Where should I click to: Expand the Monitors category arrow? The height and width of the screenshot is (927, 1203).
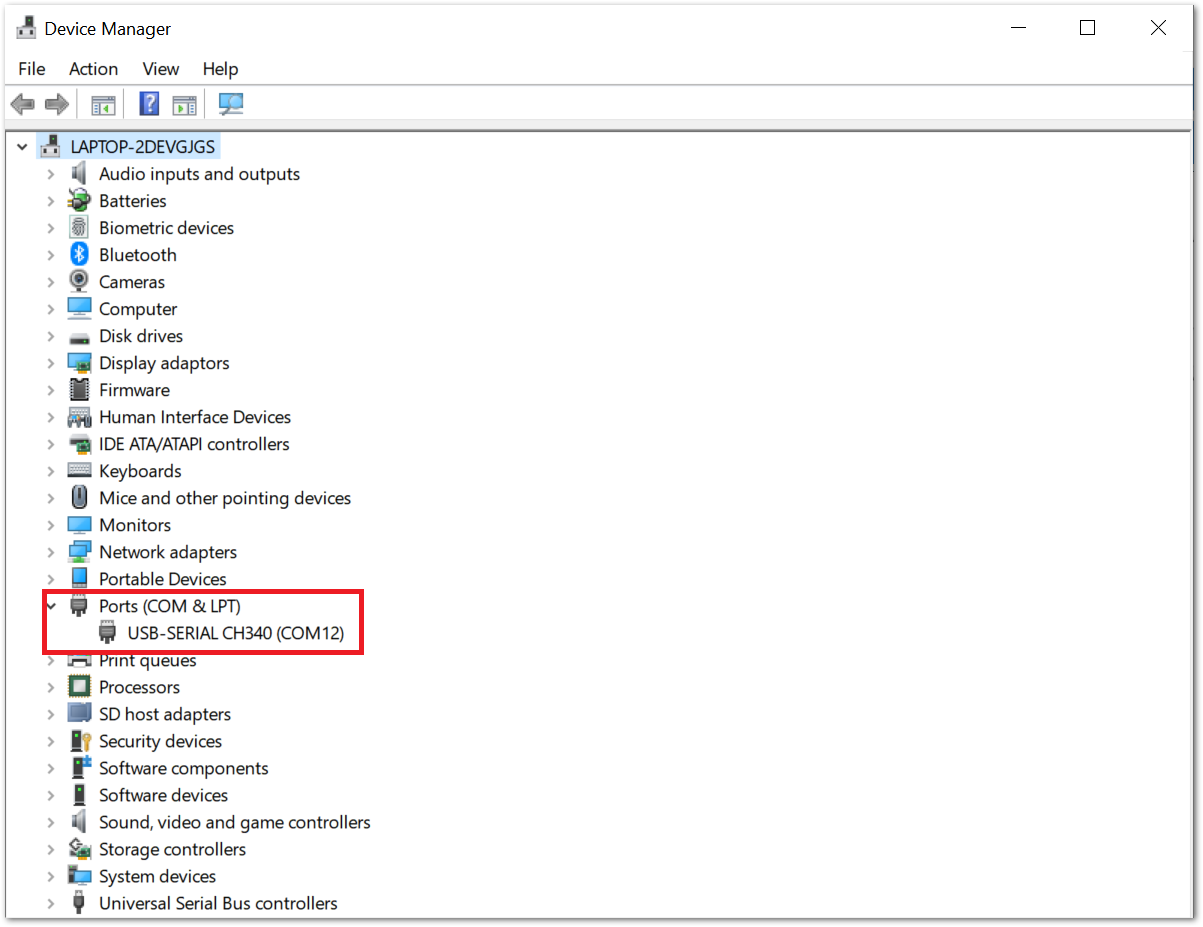pyautogui.click(x=51, y=525)
